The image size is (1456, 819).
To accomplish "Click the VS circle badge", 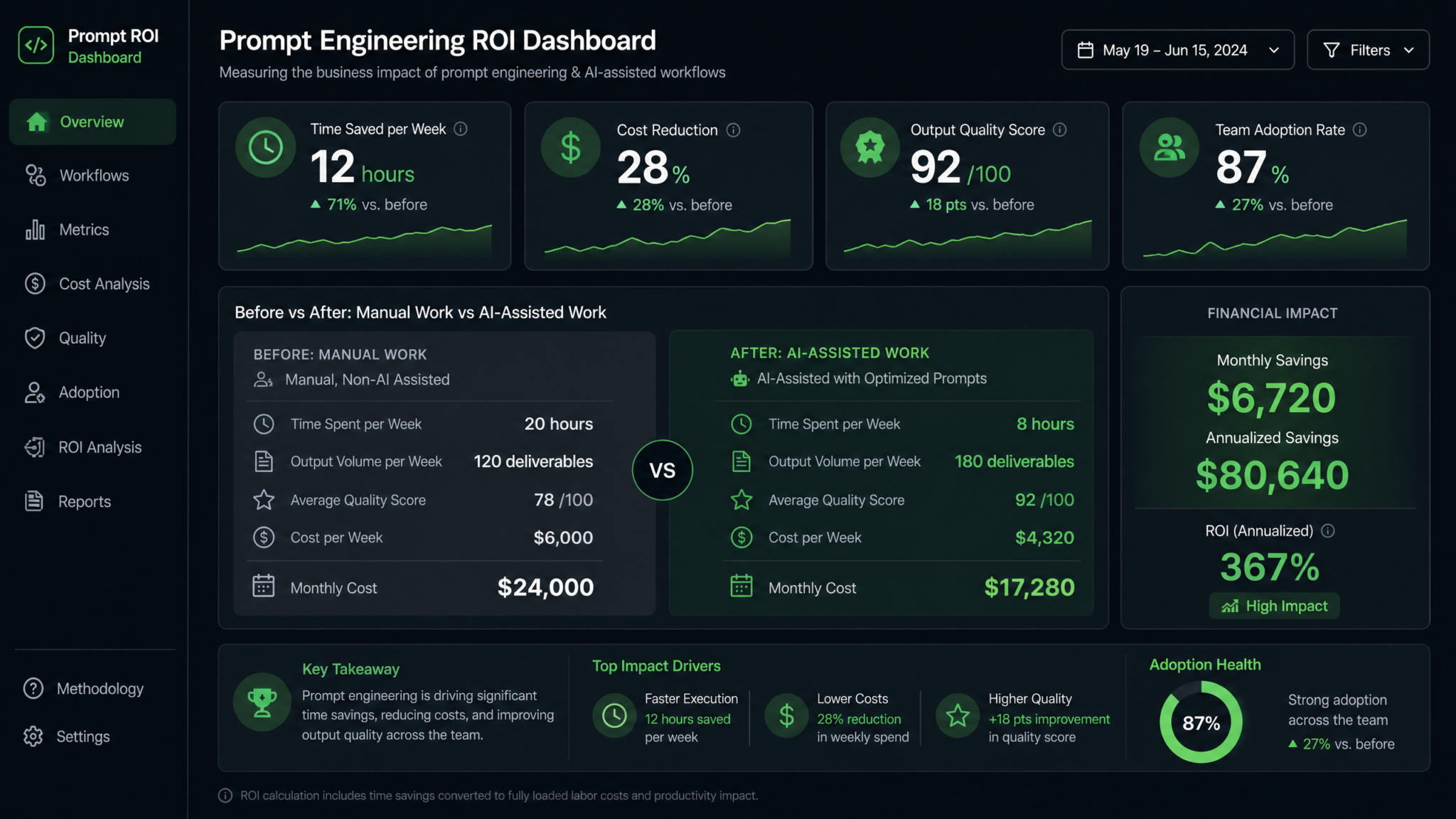I will pyautogui.click(x=663, y=470).
